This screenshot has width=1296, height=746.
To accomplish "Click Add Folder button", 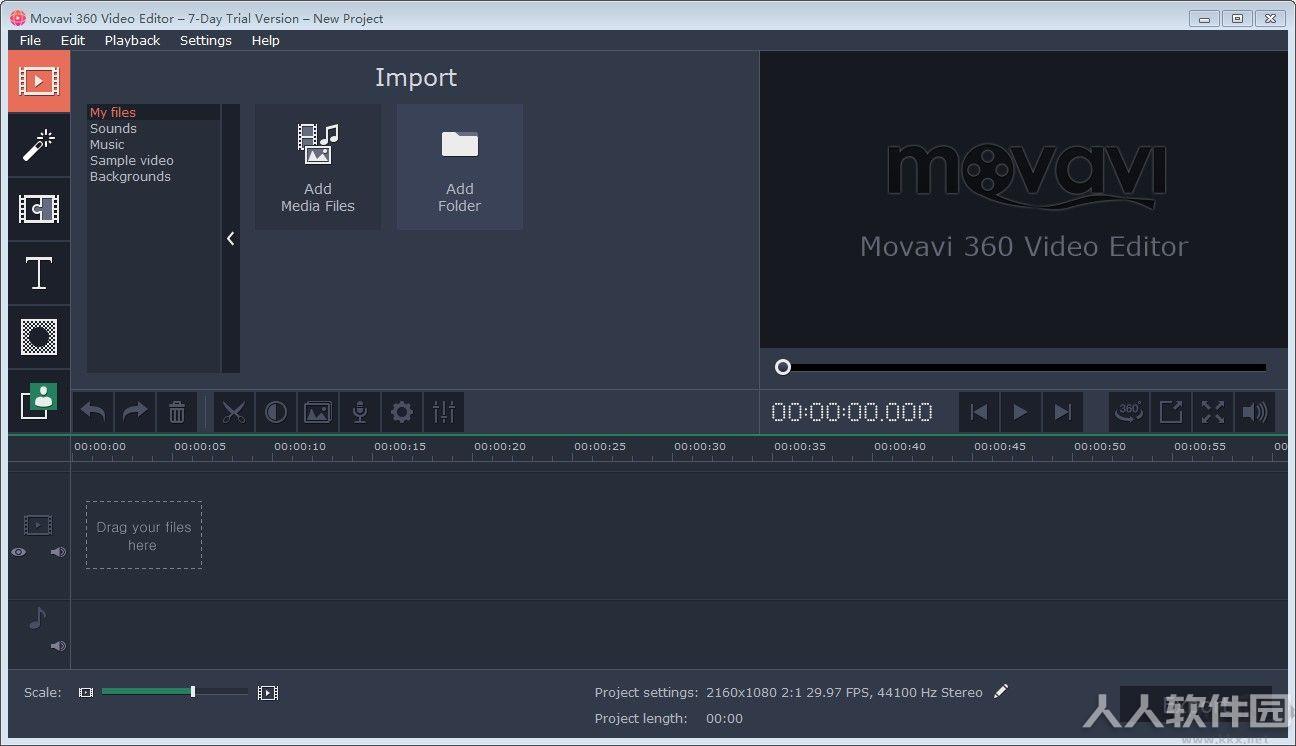I will 460,167.
